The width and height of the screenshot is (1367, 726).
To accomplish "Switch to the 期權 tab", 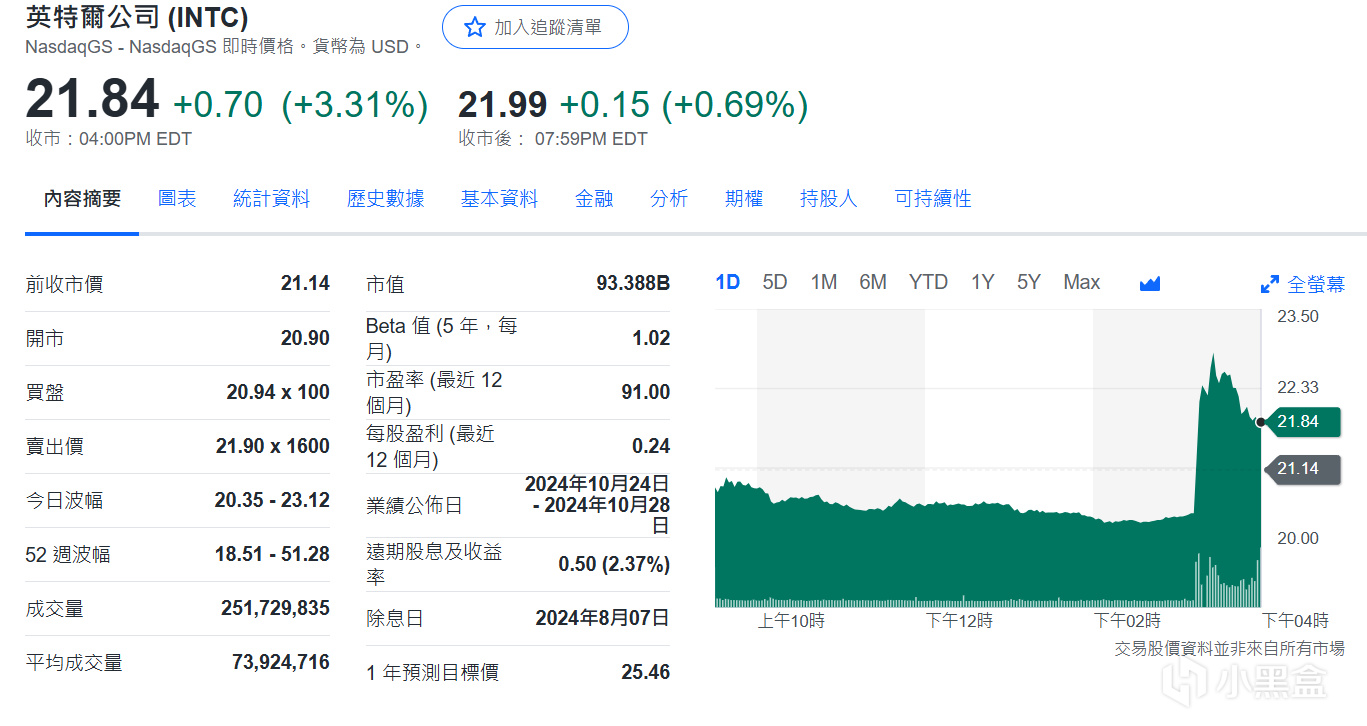I will click(x=744, y=199).
